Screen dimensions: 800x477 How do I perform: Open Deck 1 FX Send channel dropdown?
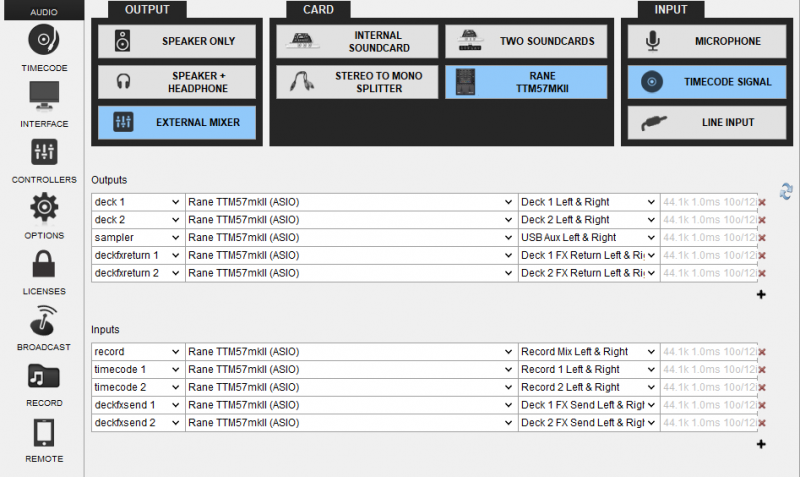click(589, 405)
